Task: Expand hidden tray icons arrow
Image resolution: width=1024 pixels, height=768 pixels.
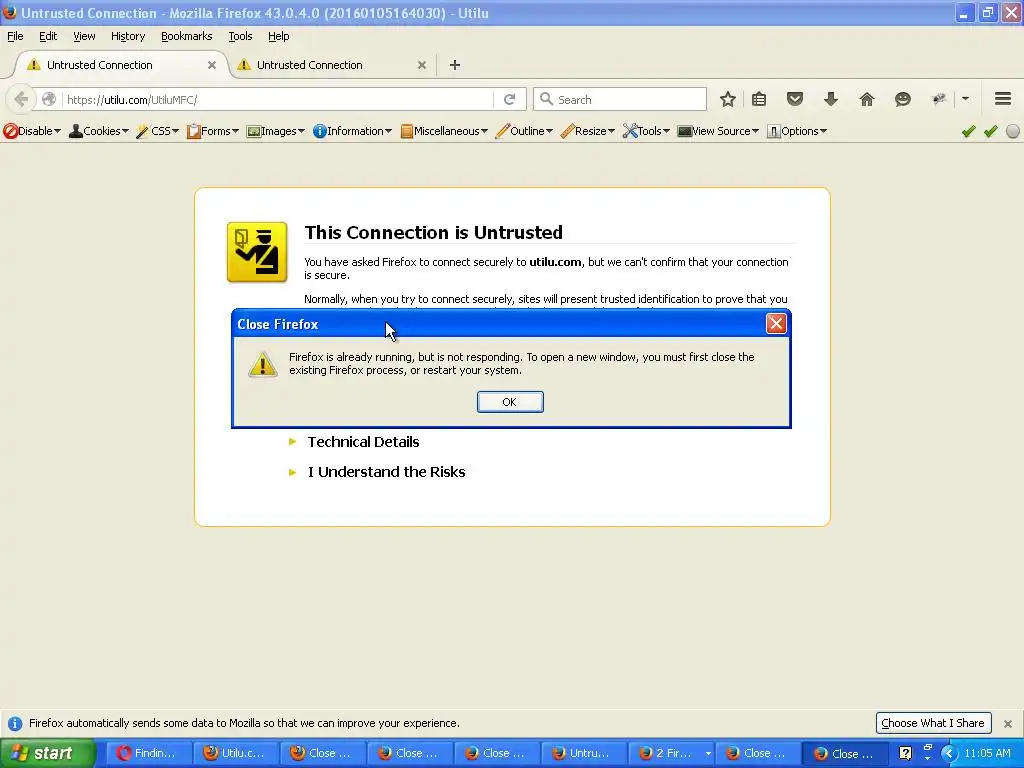Action: pyautogui.click(x=949, y=754)
